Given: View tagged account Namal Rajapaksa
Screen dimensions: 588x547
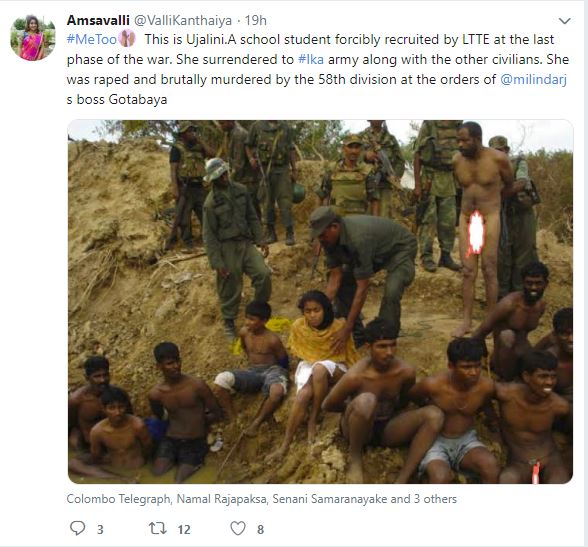Looking at the screenshot, I should click(221, 499).
